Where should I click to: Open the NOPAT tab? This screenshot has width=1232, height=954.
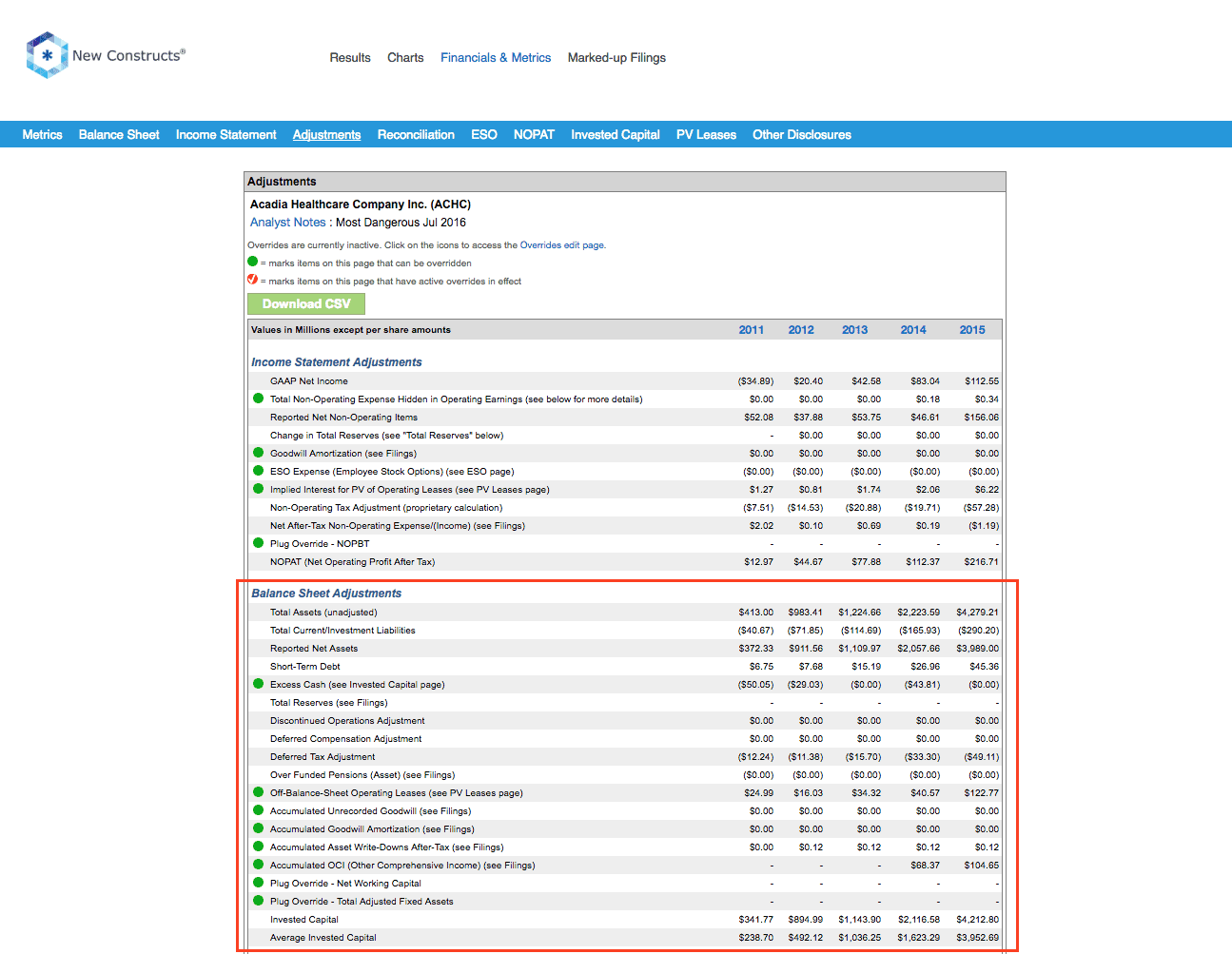click(534, 135)
